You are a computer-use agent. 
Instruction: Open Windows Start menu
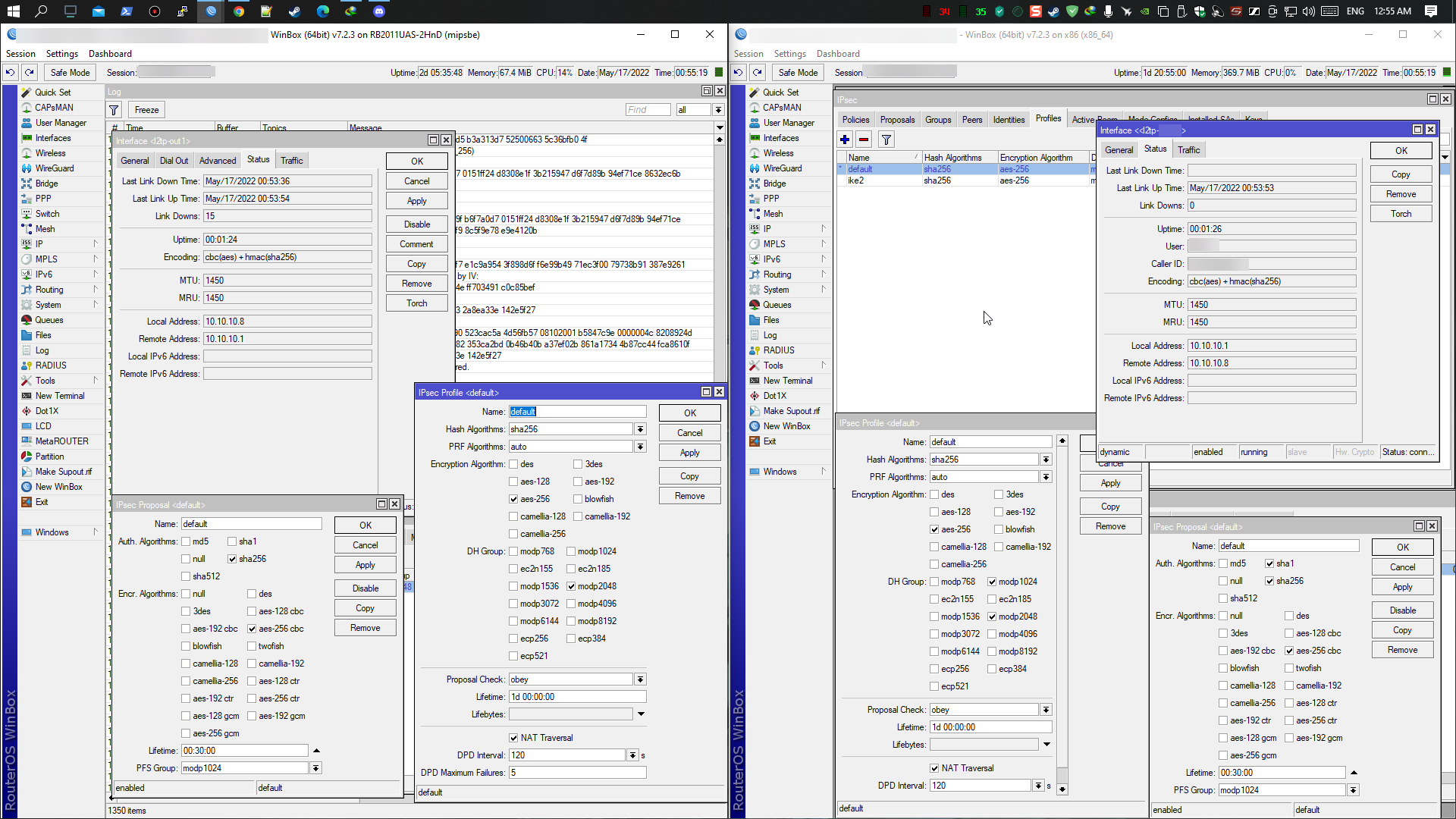(x=13, y=11)
